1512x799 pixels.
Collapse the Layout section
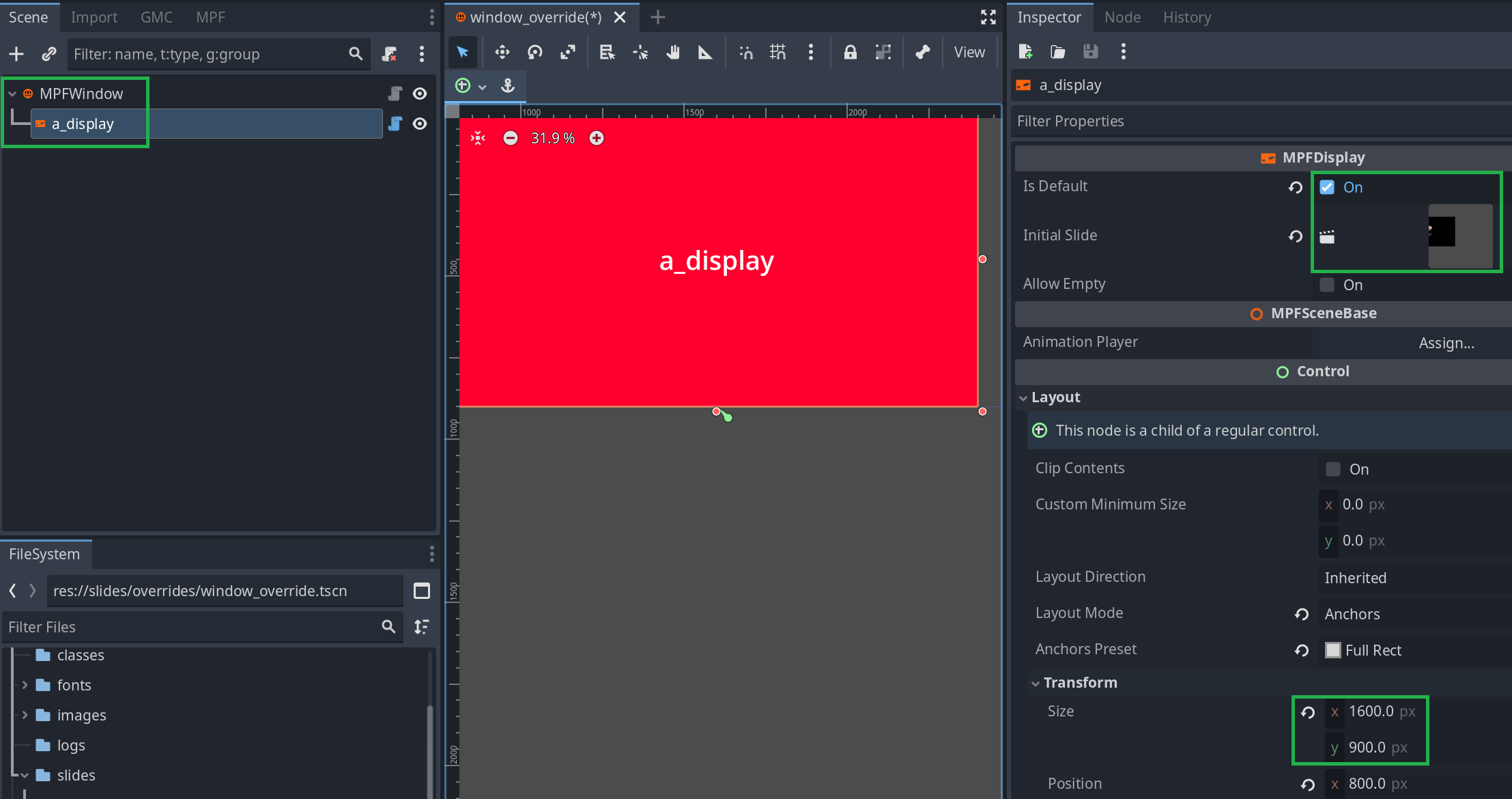pyautogui.click(x=1055, y=397)
